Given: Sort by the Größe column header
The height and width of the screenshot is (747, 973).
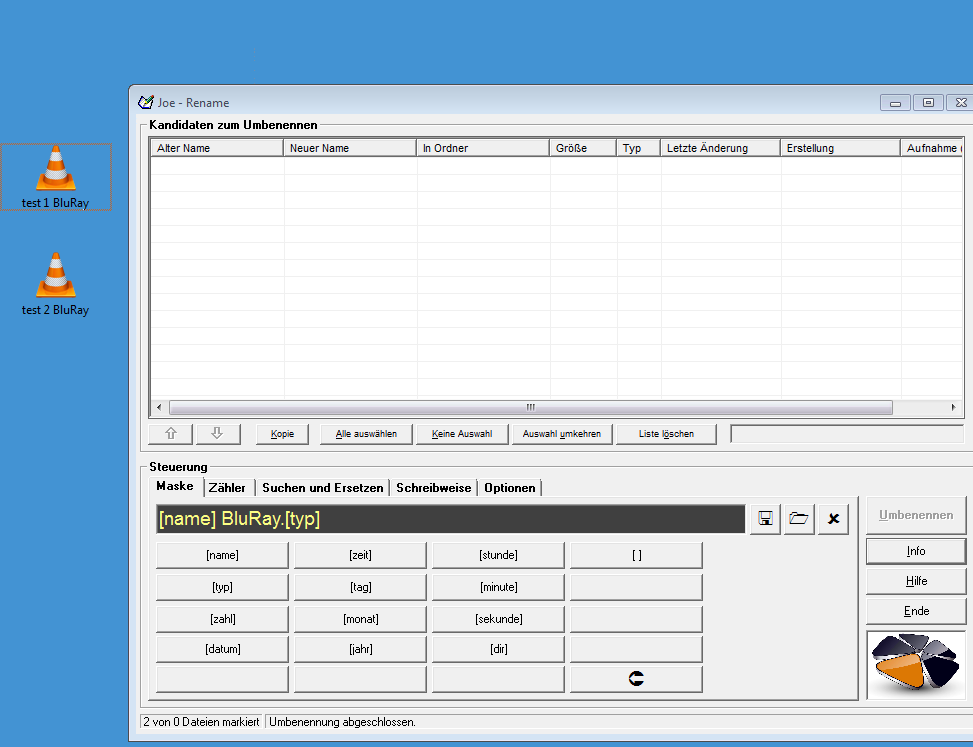Looking at the screenshot, I should tap(583, 148).
